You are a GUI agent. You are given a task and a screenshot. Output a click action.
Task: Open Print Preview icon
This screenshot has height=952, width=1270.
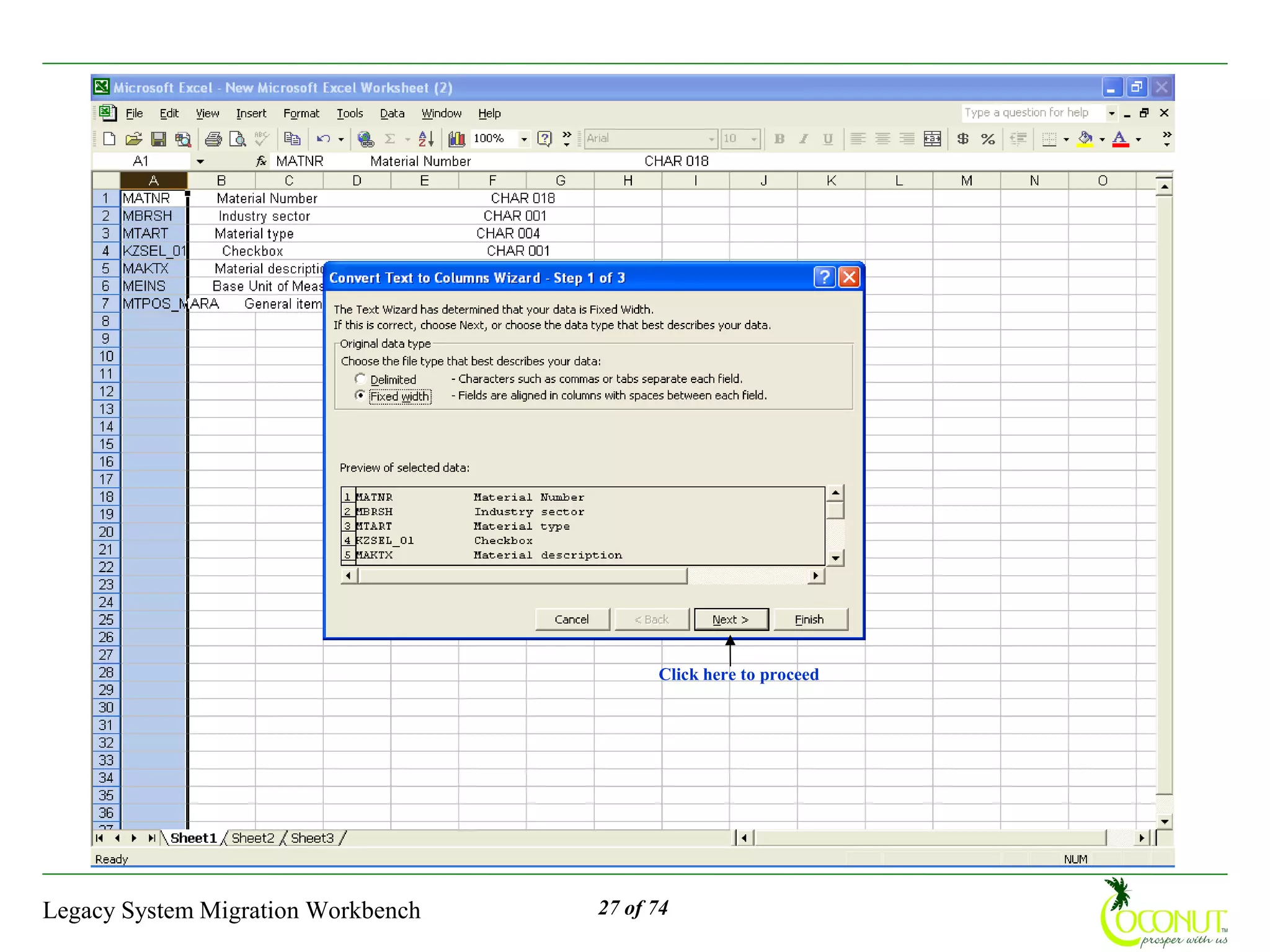238,139
